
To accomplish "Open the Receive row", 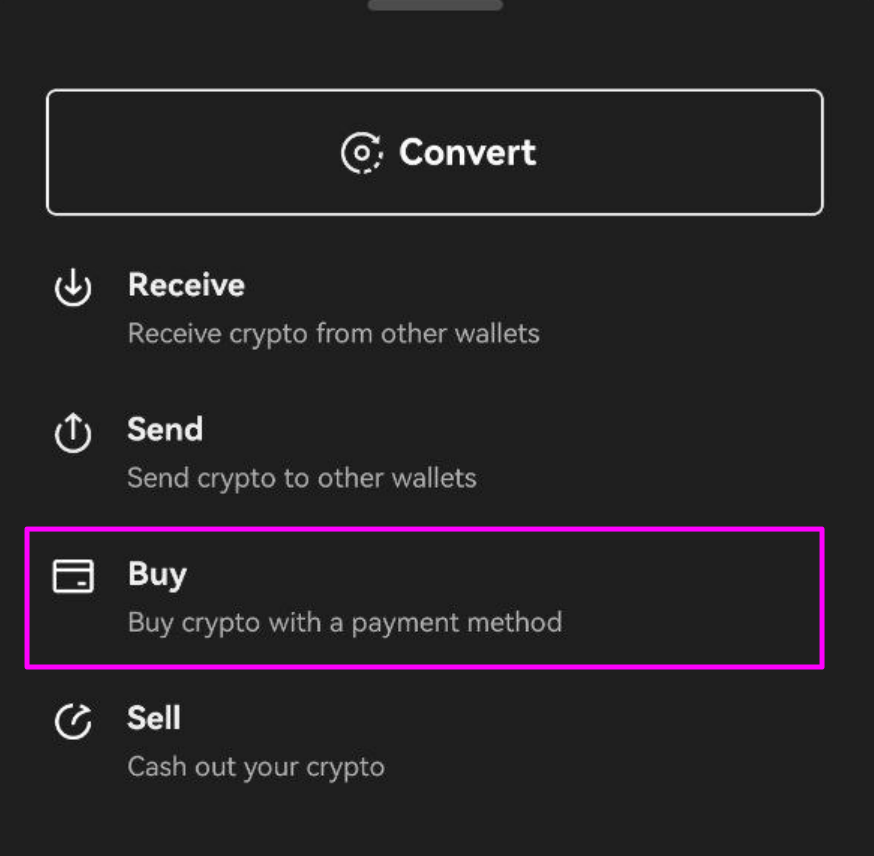I will click(425, 309).
